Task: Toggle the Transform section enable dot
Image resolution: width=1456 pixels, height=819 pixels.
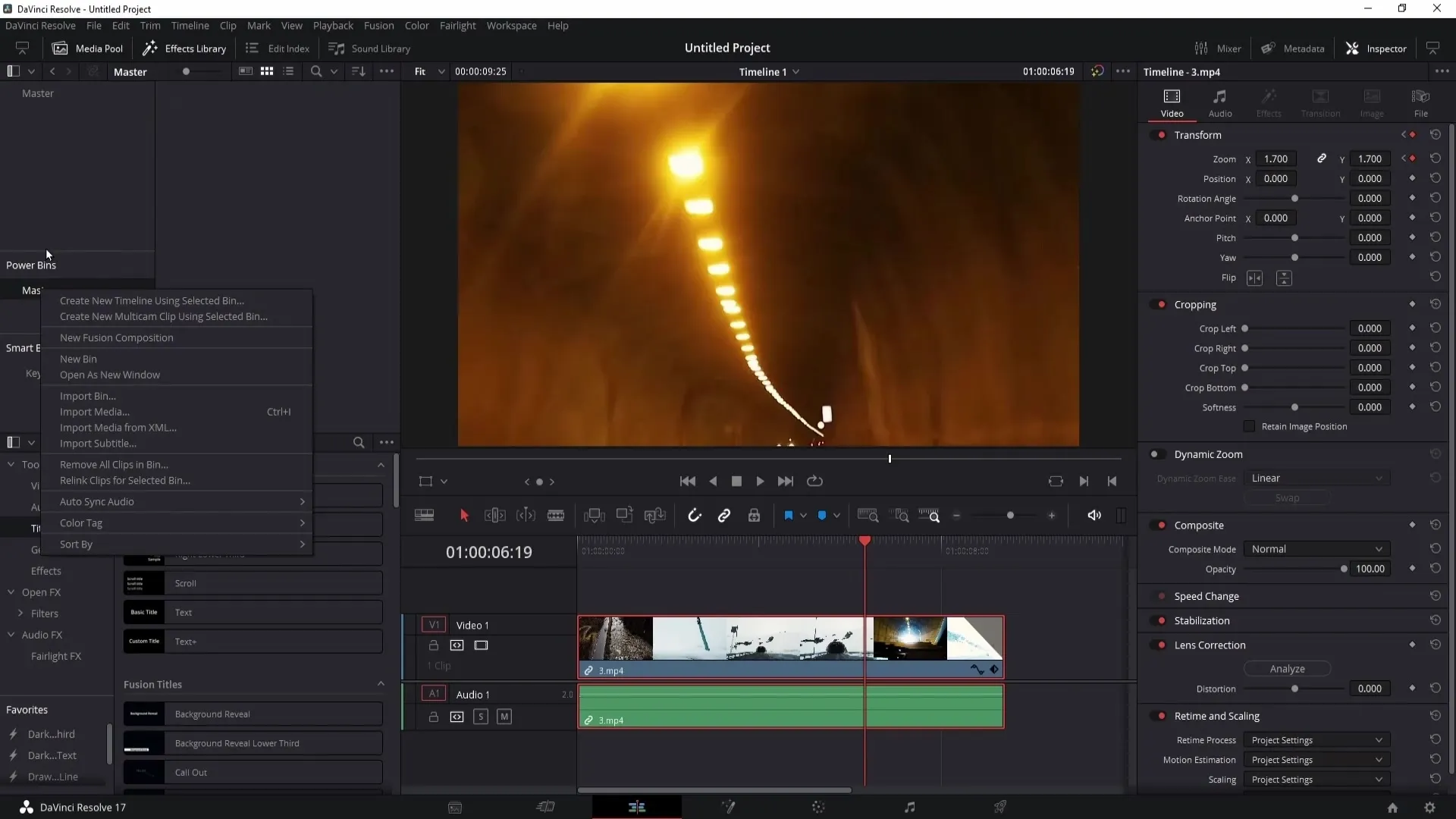Action: point(1160,135)
